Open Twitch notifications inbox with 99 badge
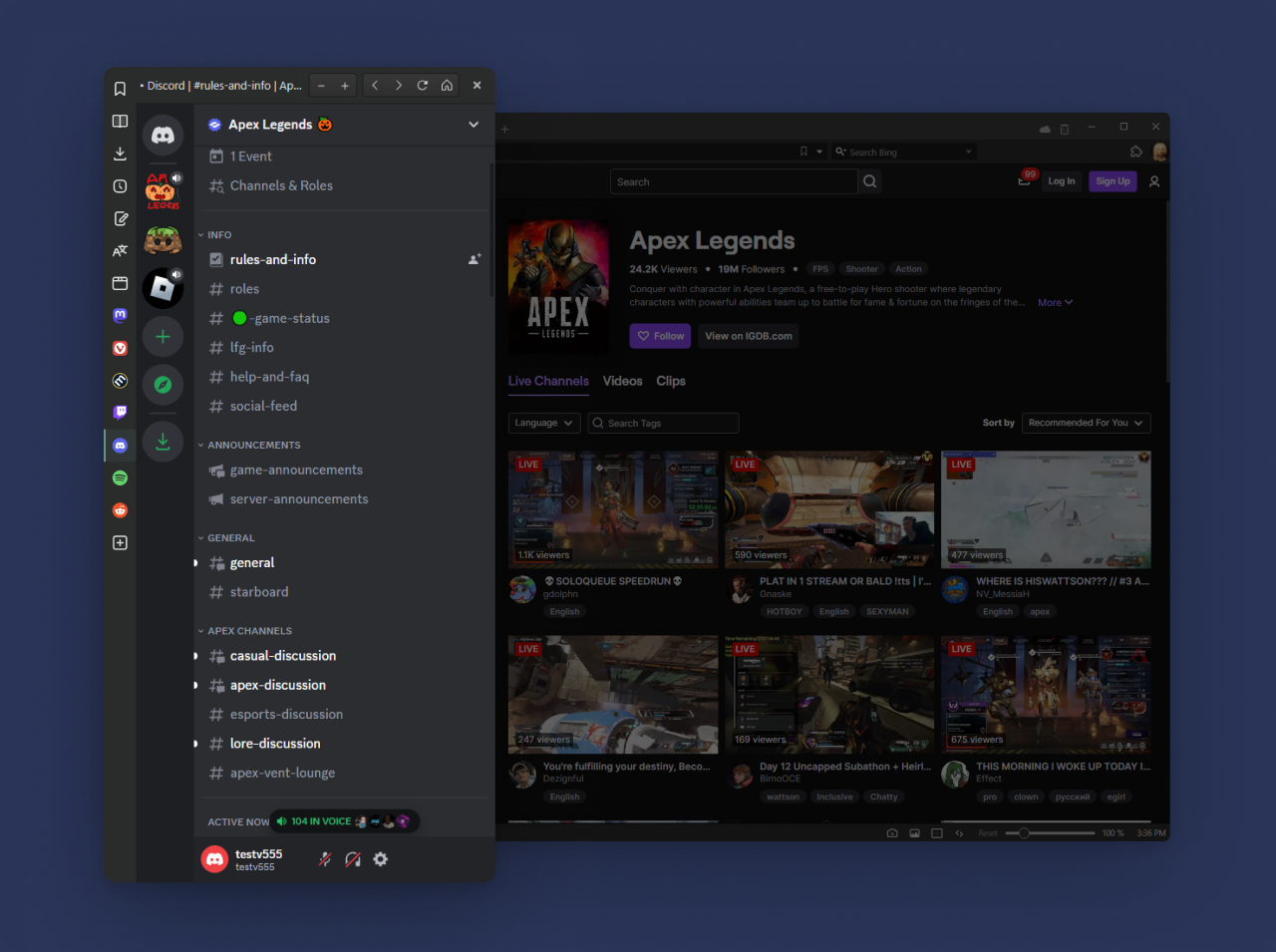The image size is (1276, 952). click(x=1024, y=180)
